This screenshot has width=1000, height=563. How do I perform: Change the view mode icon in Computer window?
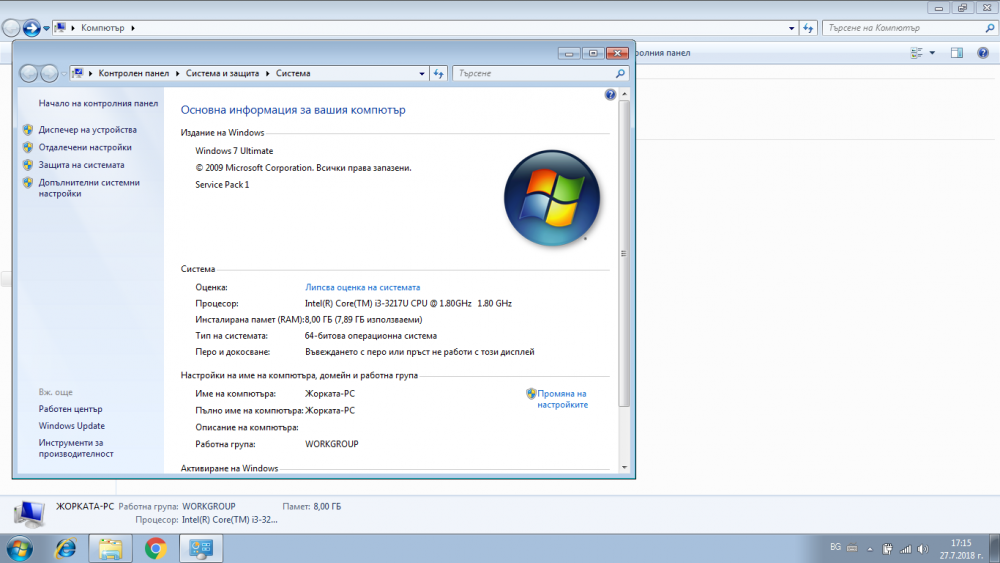click(x=916, y=53)
